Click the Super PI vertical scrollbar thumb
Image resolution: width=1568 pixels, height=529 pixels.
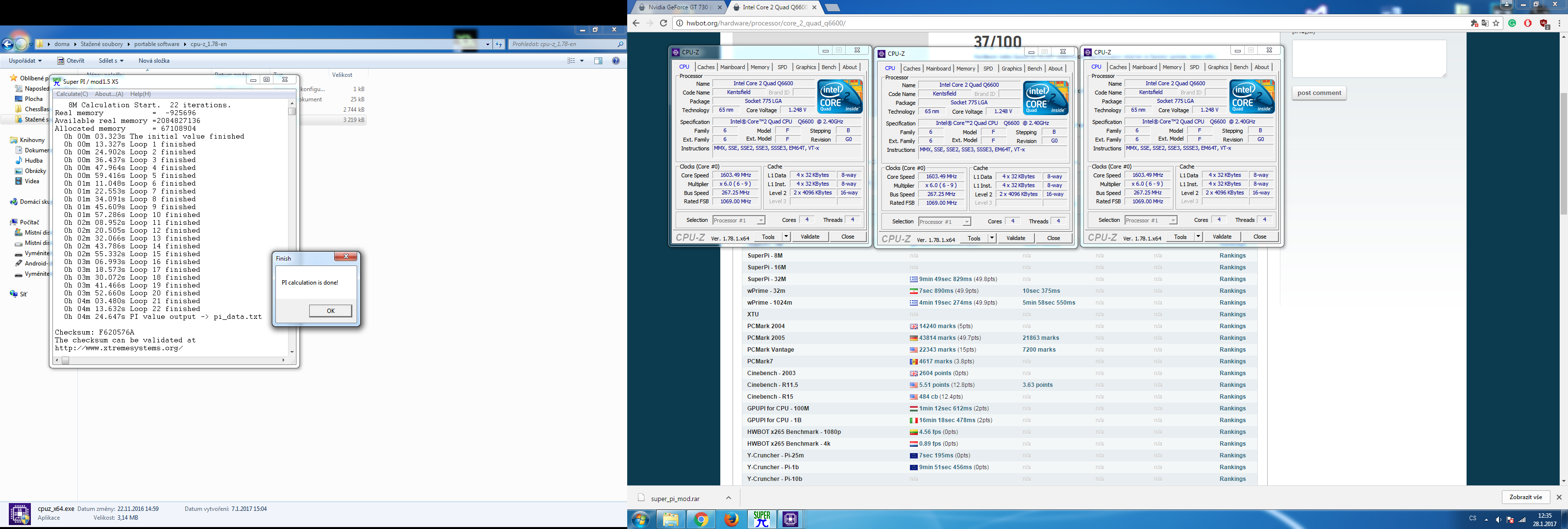(x=292, y=111)
